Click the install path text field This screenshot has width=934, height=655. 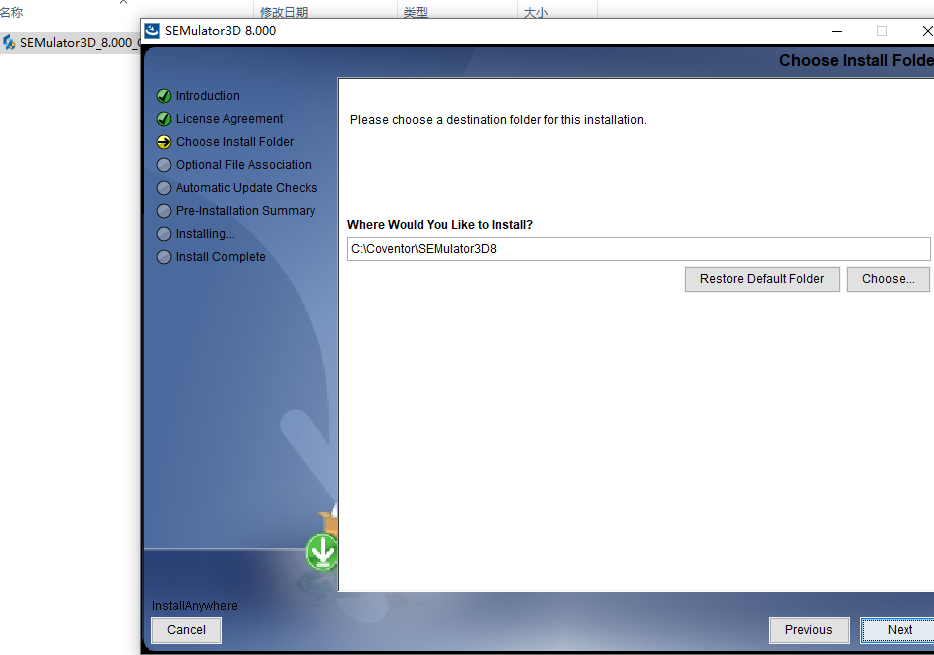click(x=639, y=249)
